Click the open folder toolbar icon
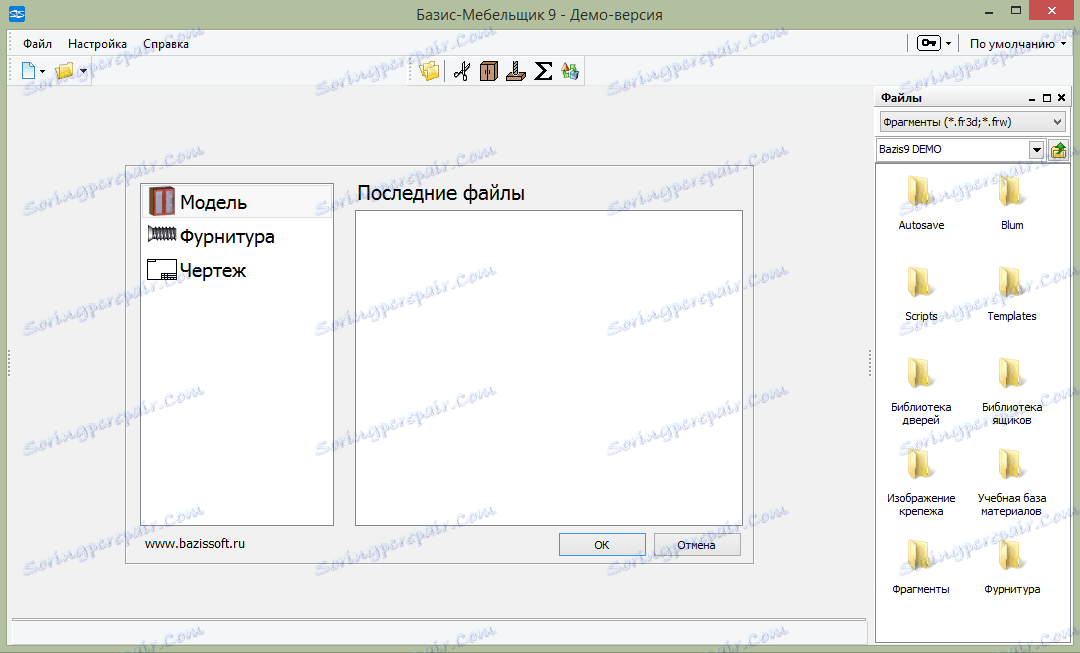Viewport: 1080px width, 653px height. pos(65,71)
